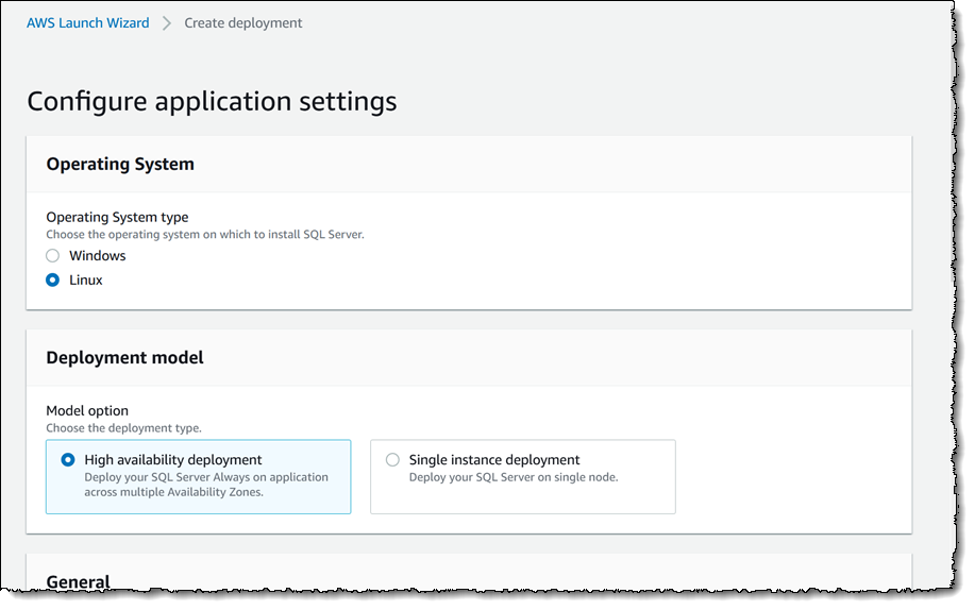Click the Configure application settings page title
The image size is (977, 610).
(x=212, y=101)
